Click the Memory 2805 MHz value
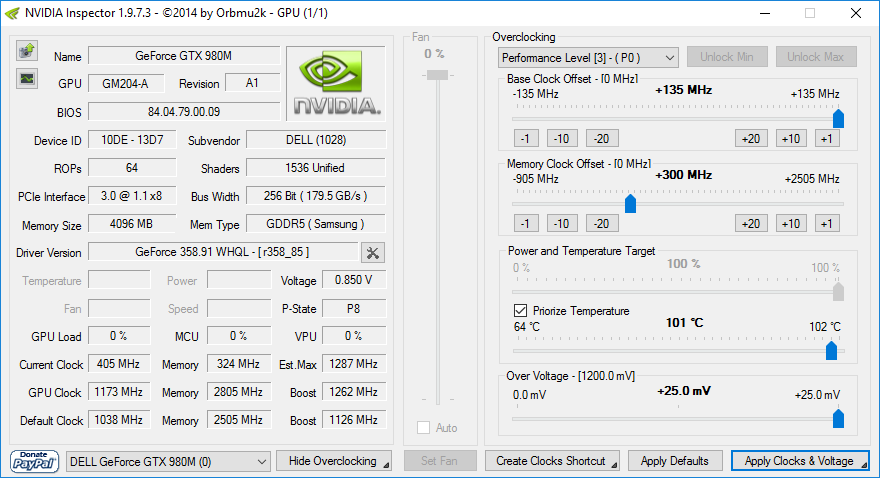The height and width of the screenshot is (478, 880). tap(239, 392)
